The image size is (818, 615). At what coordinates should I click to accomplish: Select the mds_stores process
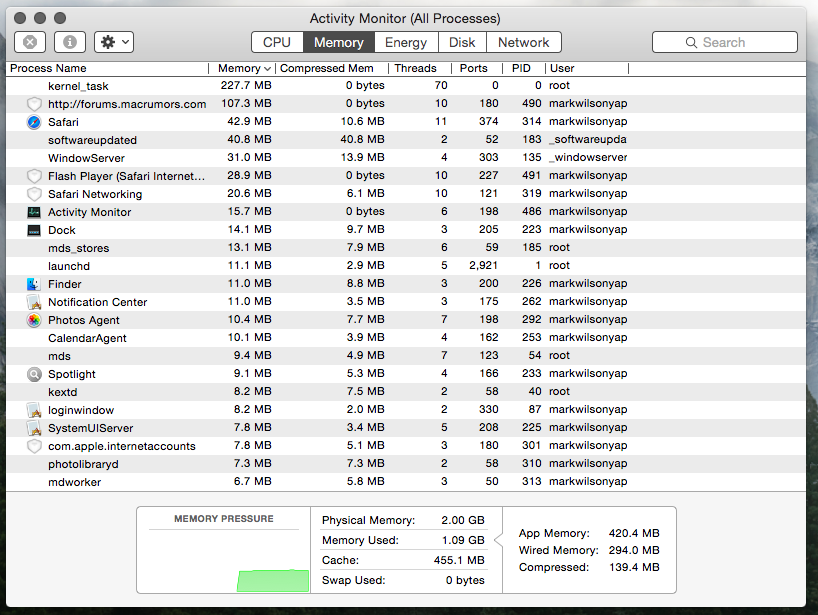coord(406,248)
